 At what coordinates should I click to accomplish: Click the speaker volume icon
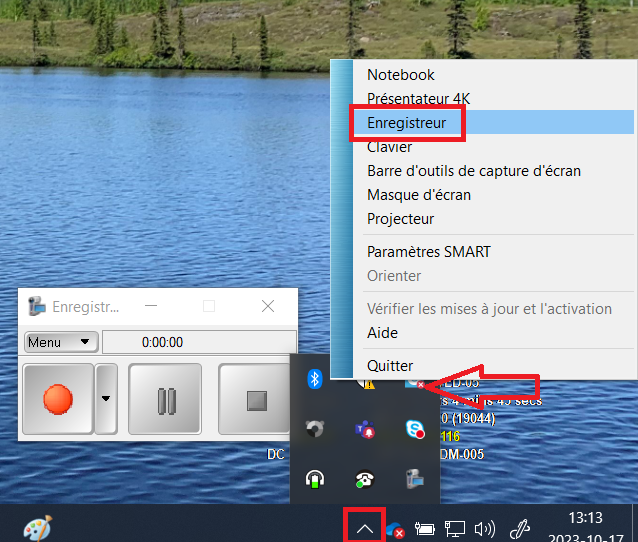pos(485,528)
